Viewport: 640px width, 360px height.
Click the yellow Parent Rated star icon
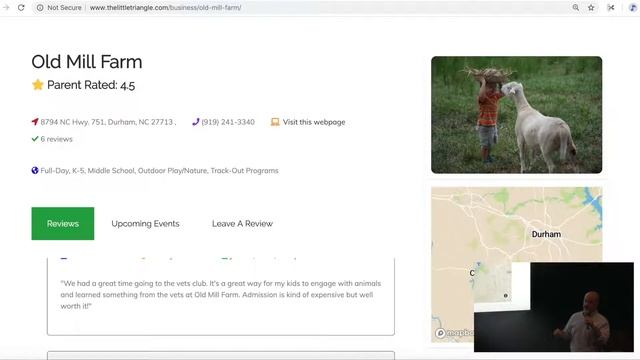[38, 84]
